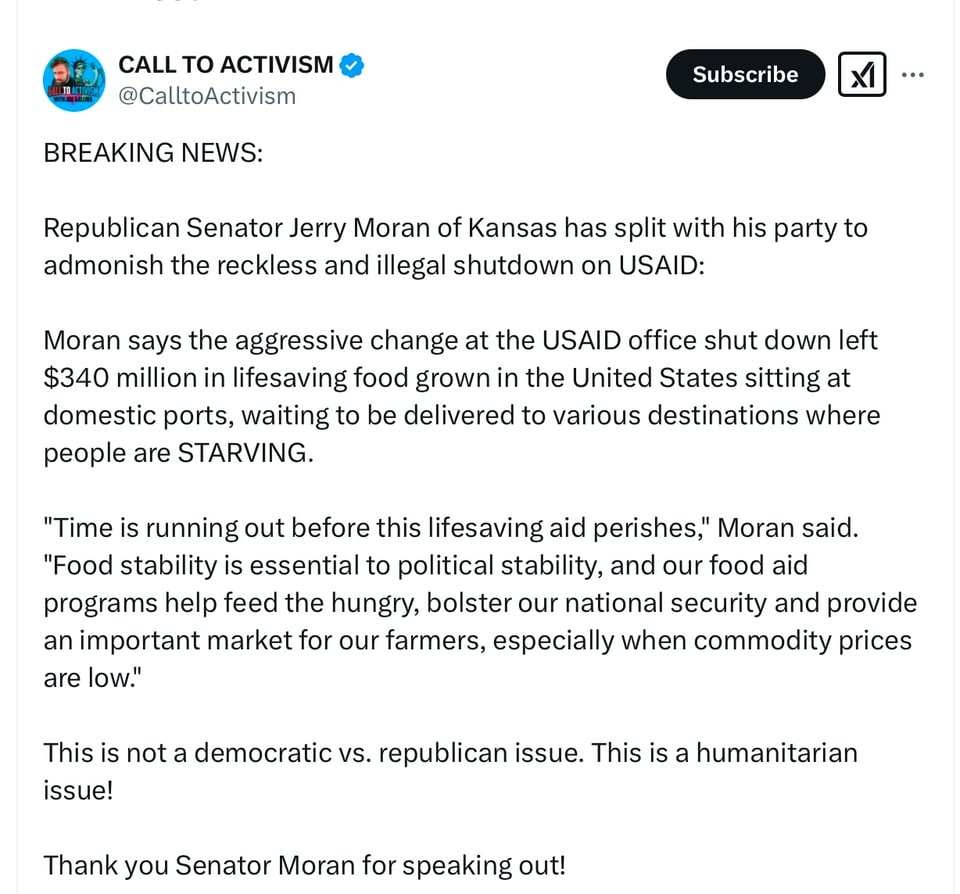Click 'Thank you Senator Moran for speaking out!'
The image size is (960, 894).
(x=304, y=864)
